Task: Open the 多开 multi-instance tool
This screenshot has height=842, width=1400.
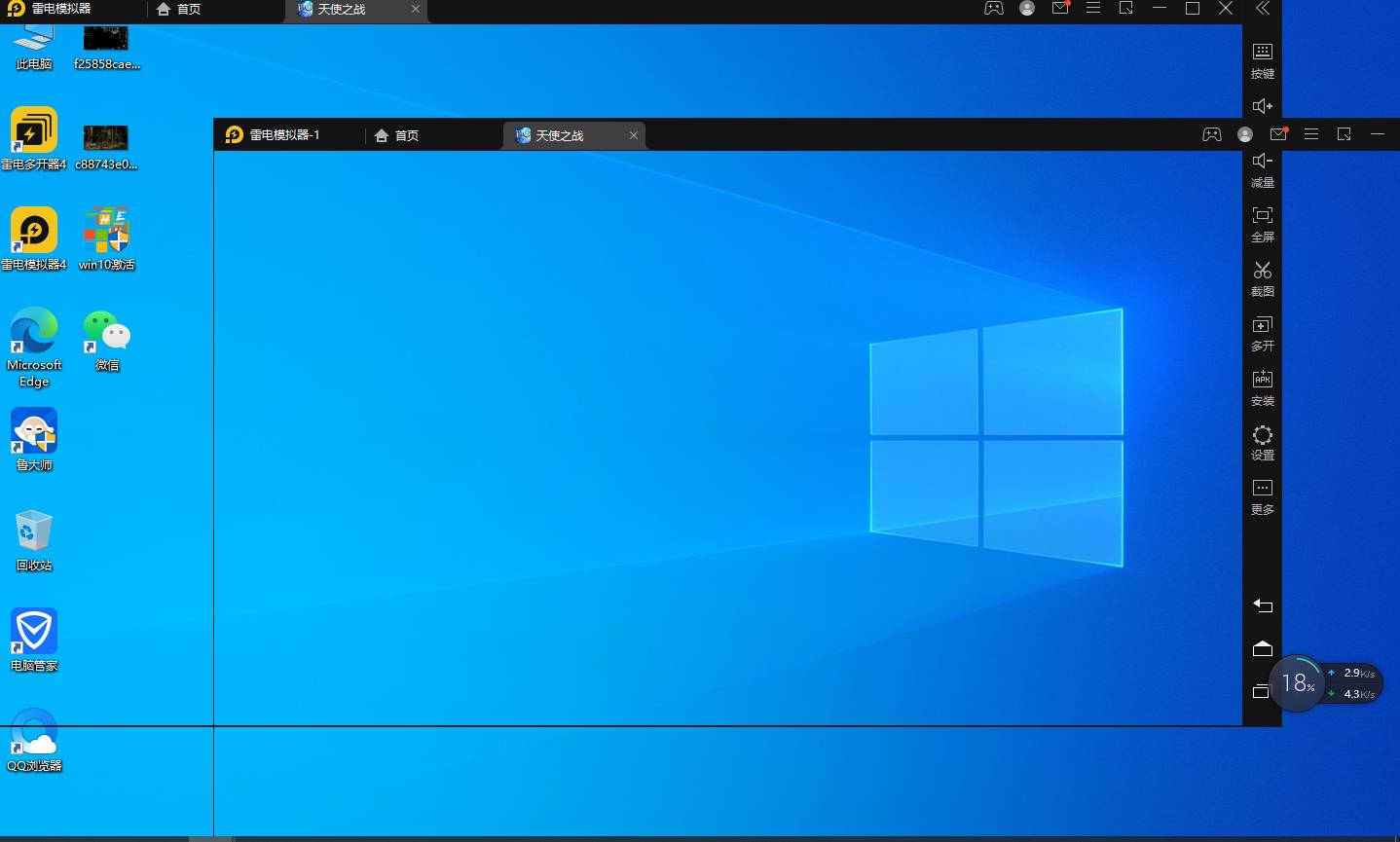Action: pos(1262,332)
